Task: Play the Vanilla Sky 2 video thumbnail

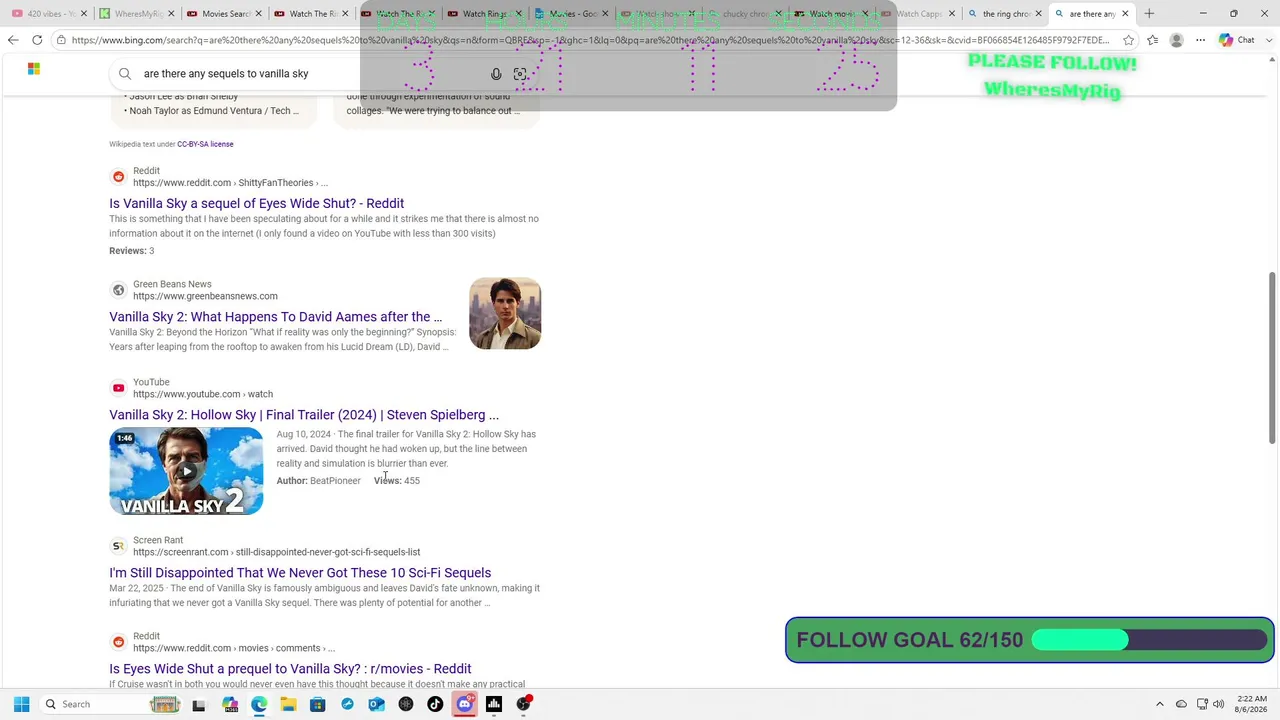Action: coord(186,471)
